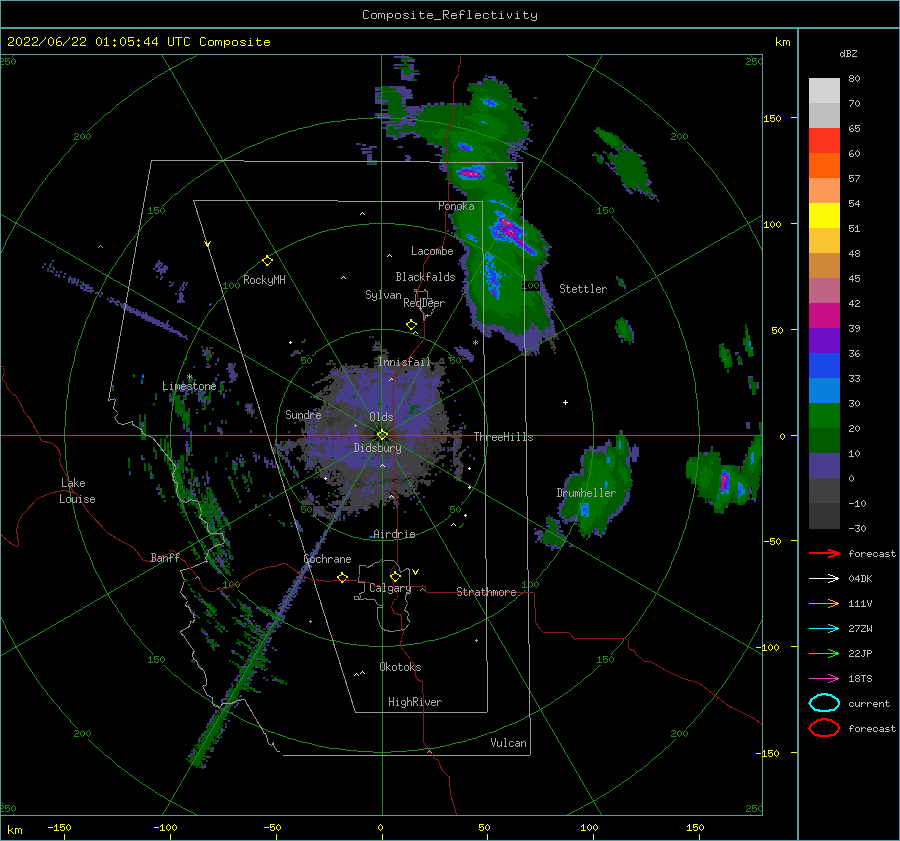Click the RockyMH label
Viewport: 900px width, 841px height.
[x=264, y=280]
